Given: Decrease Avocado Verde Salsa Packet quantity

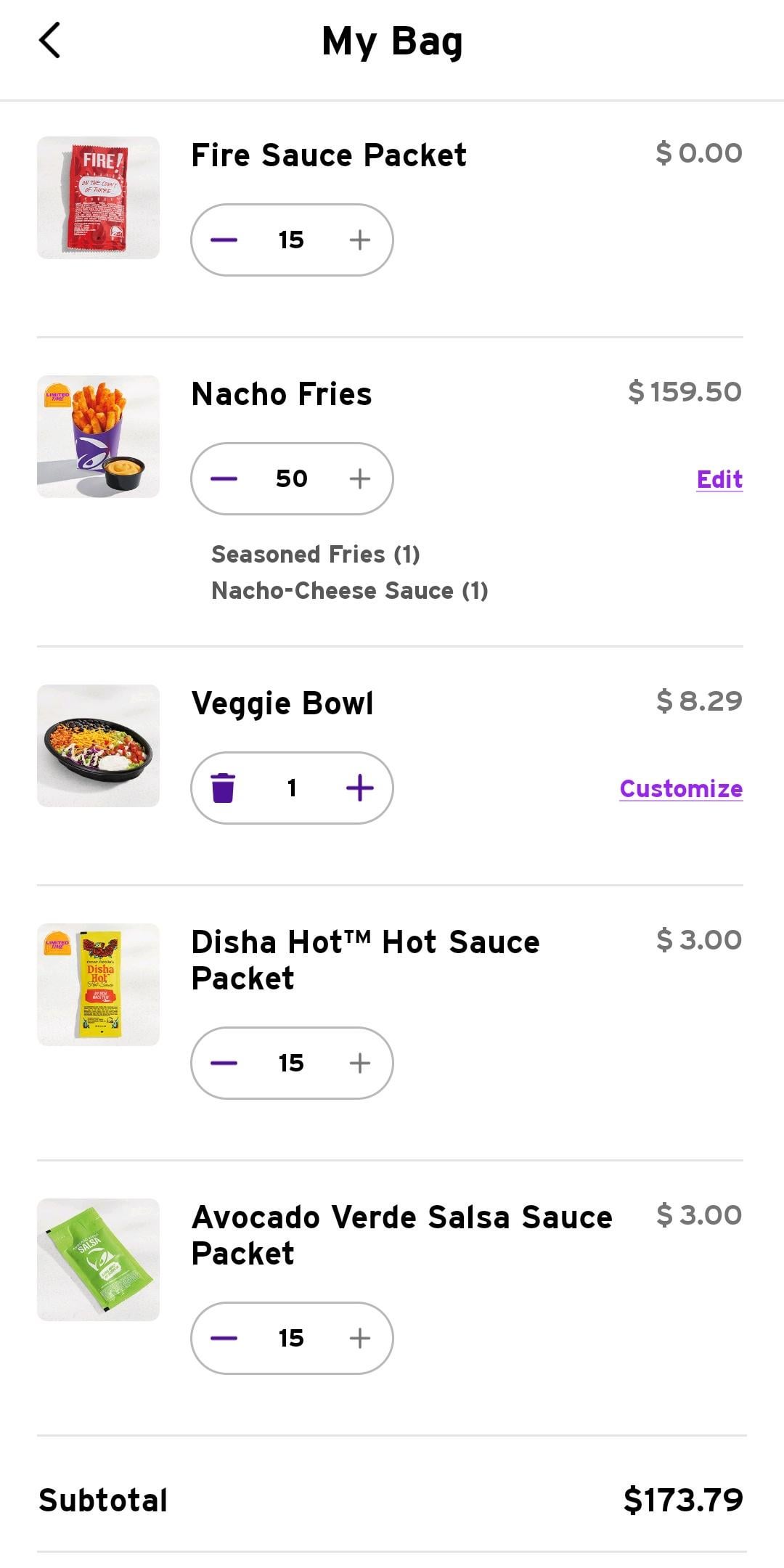Looking at the screenshot, I should [224, 1339].
